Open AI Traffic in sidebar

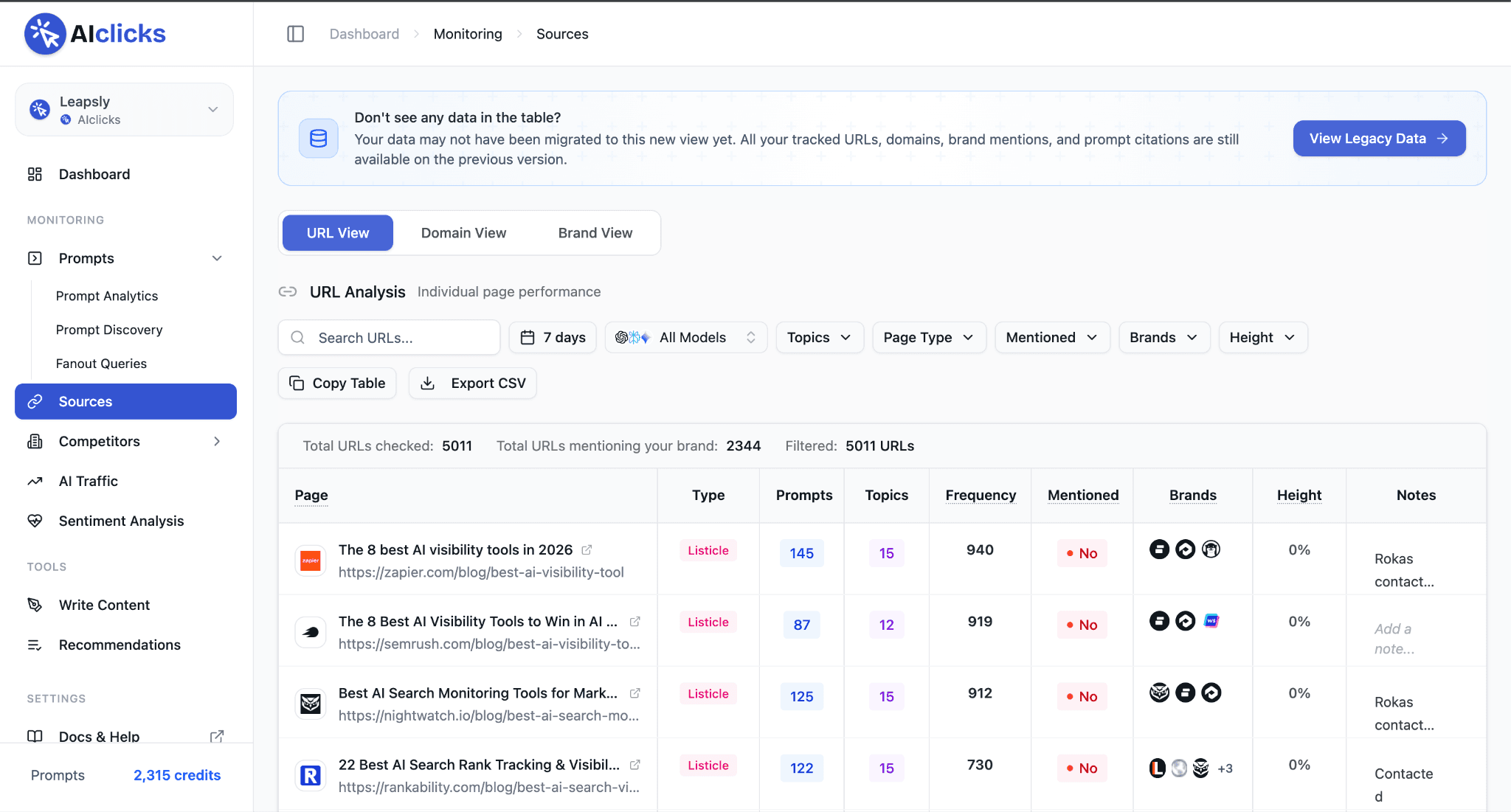pos(89,481)
